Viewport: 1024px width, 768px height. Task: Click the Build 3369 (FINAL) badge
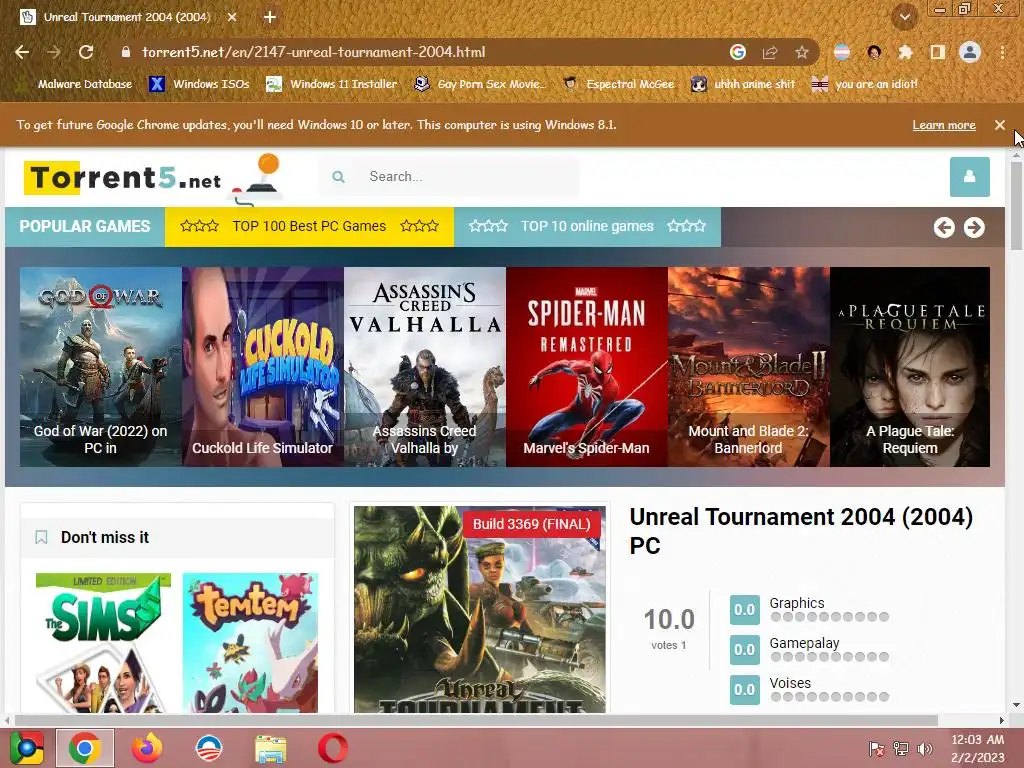(531, 524)
